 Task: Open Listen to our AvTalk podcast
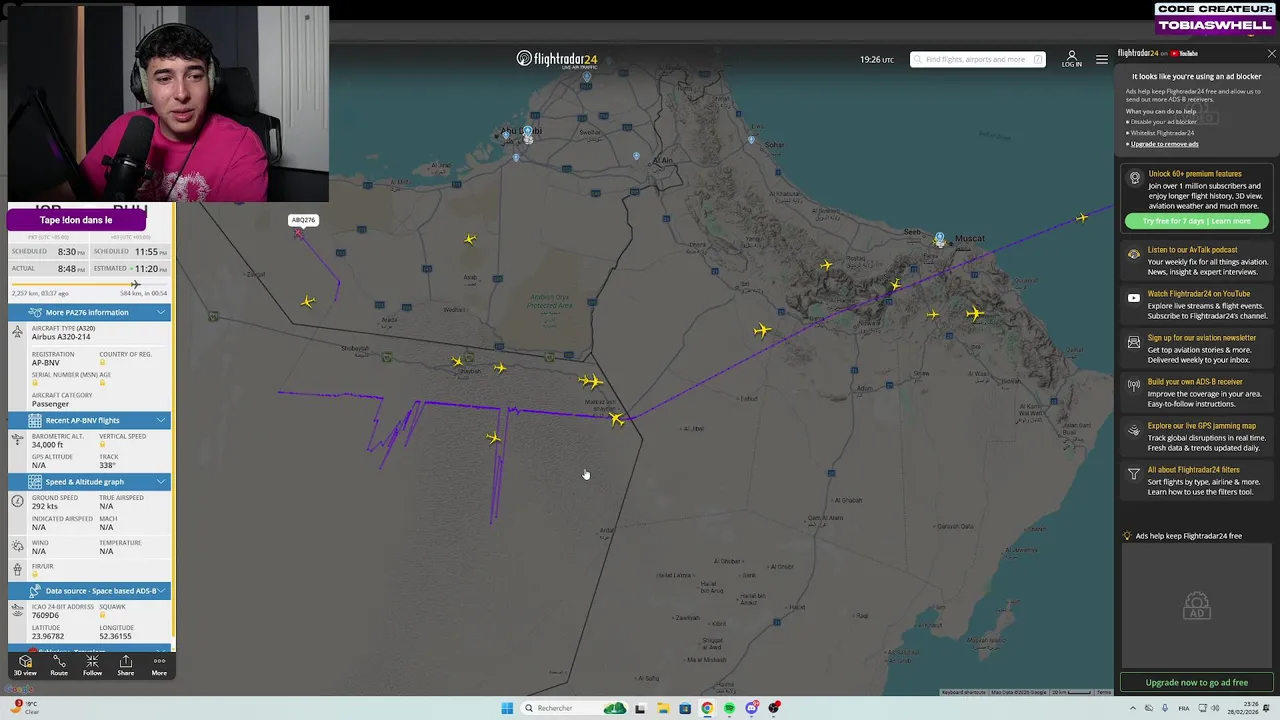click(x=1197, y=260)
